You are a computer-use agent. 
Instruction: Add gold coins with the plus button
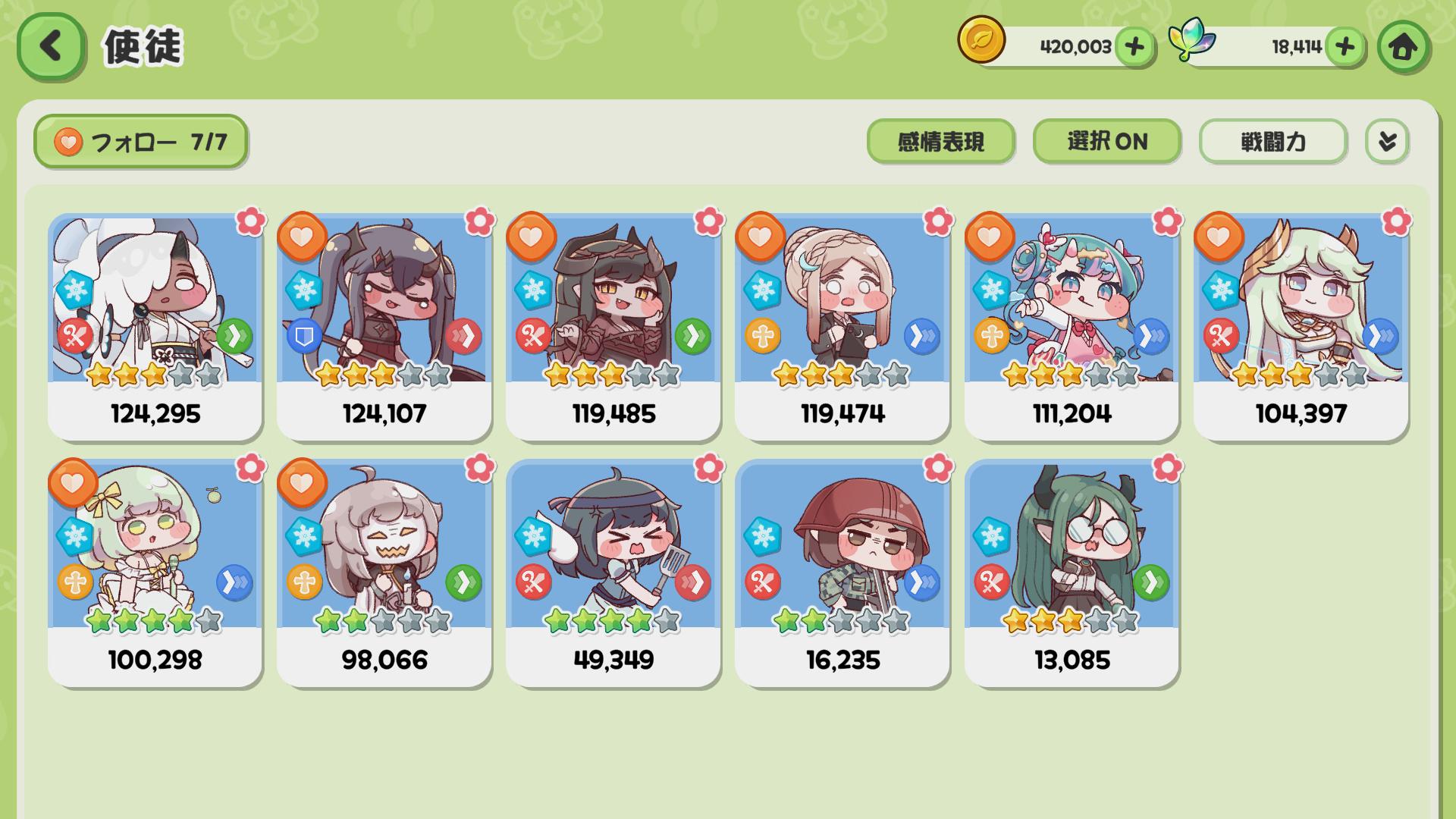point(1134,47)
